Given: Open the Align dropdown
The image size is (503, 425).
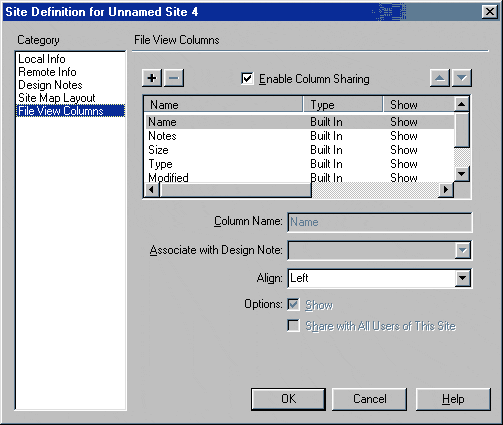Looking at the screenshot, I should [463, 278].
